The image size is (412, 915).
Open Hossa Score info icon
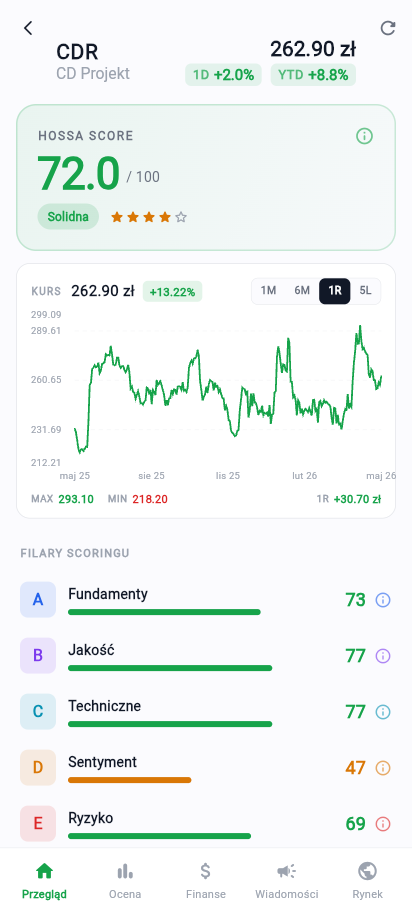[364, 137]
